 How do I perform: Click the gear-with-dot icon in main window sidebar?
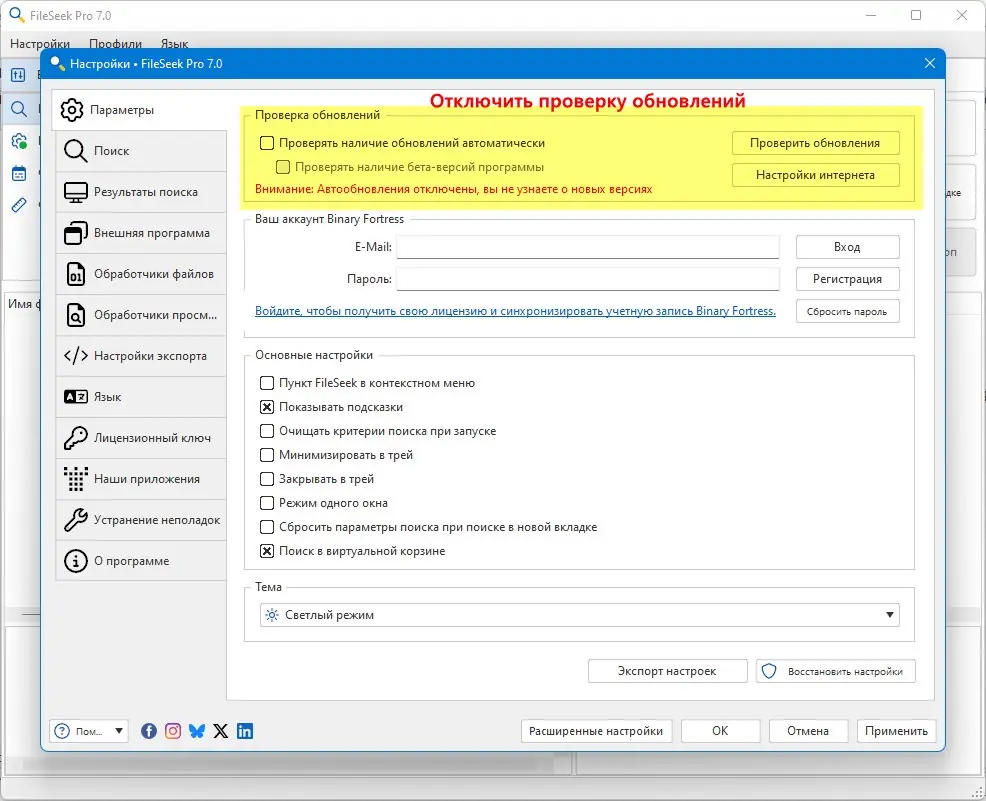(x=19, y=141)
